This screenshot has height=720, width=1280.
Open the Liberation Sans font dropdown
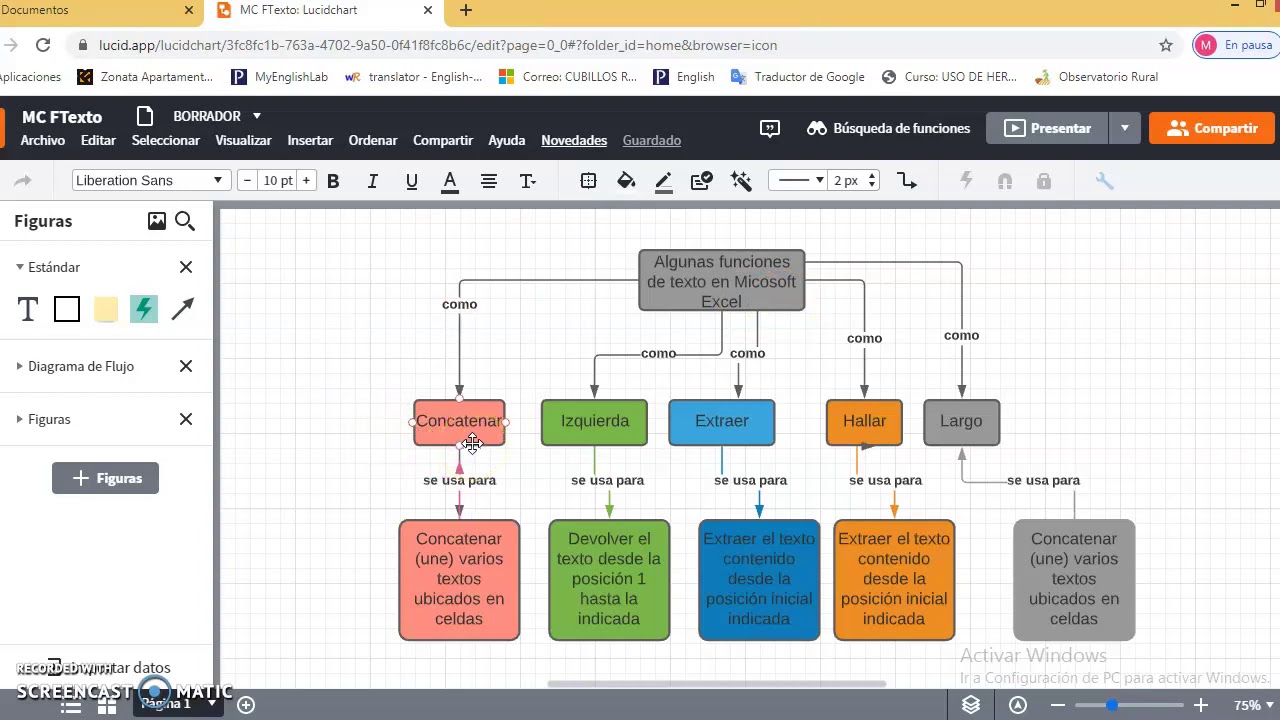click(x=149, y=180)
